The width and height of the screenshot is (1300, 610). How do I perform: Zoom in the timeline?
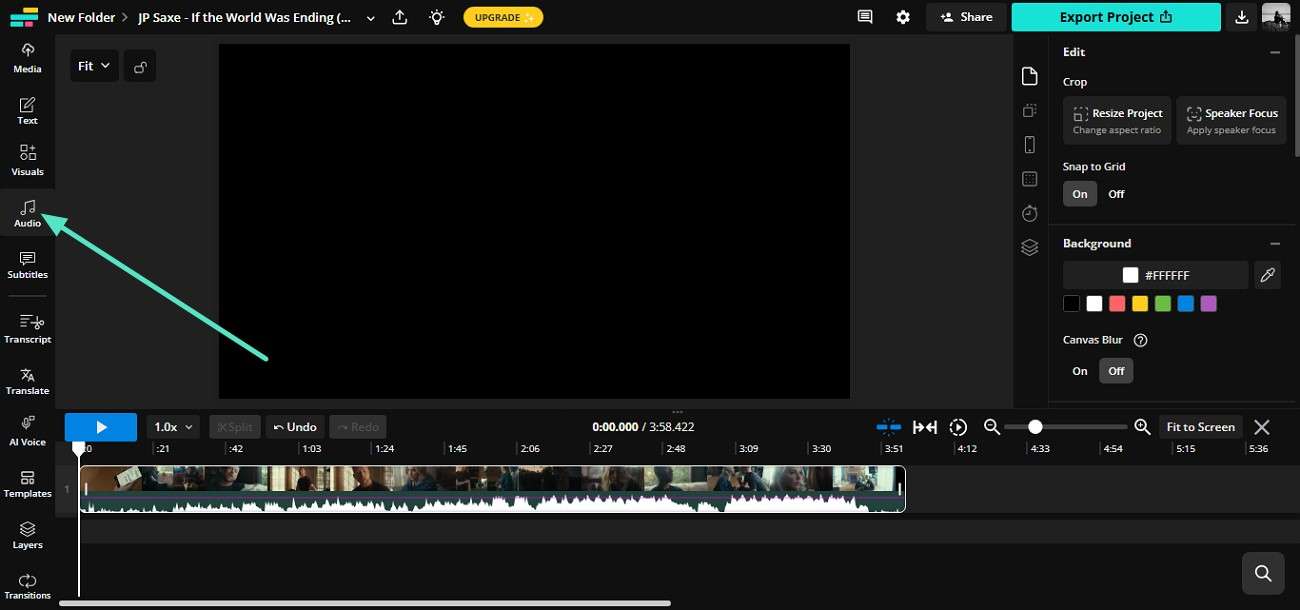point(1142,427)
